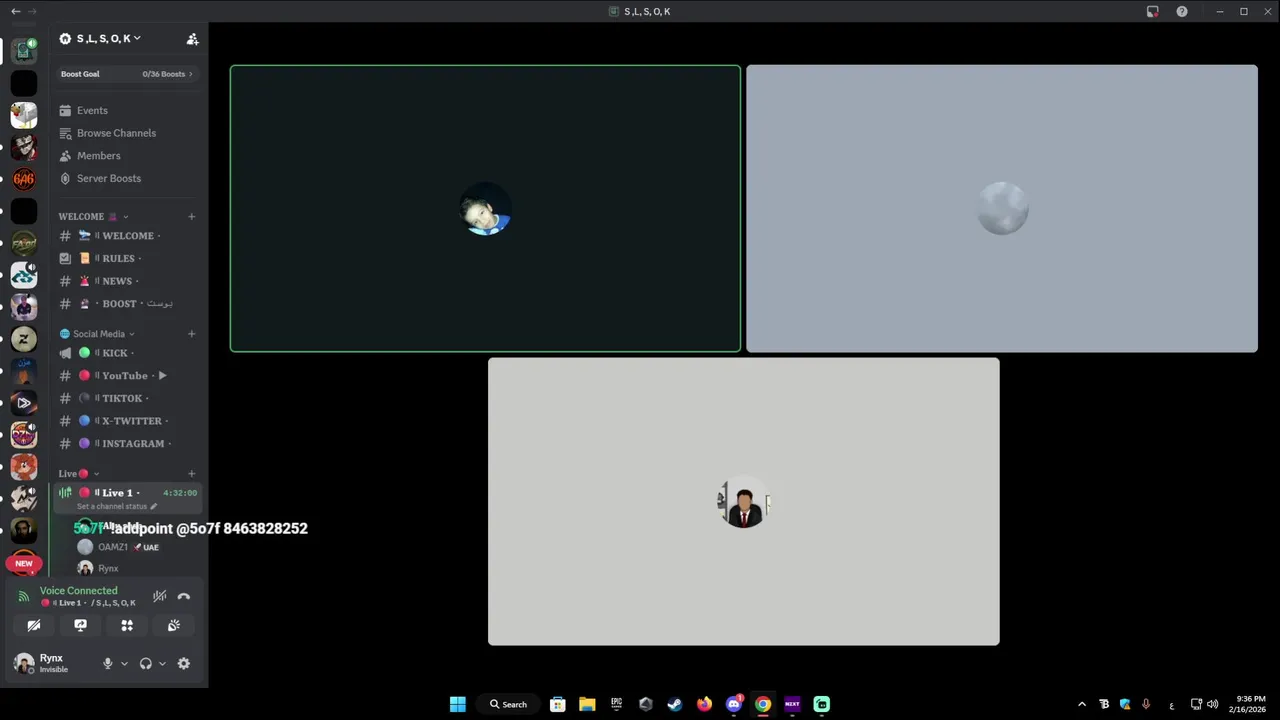Viewport: 1280px width, 720px height.
Task: Open the Members page
Action: (x=128, y=156)
